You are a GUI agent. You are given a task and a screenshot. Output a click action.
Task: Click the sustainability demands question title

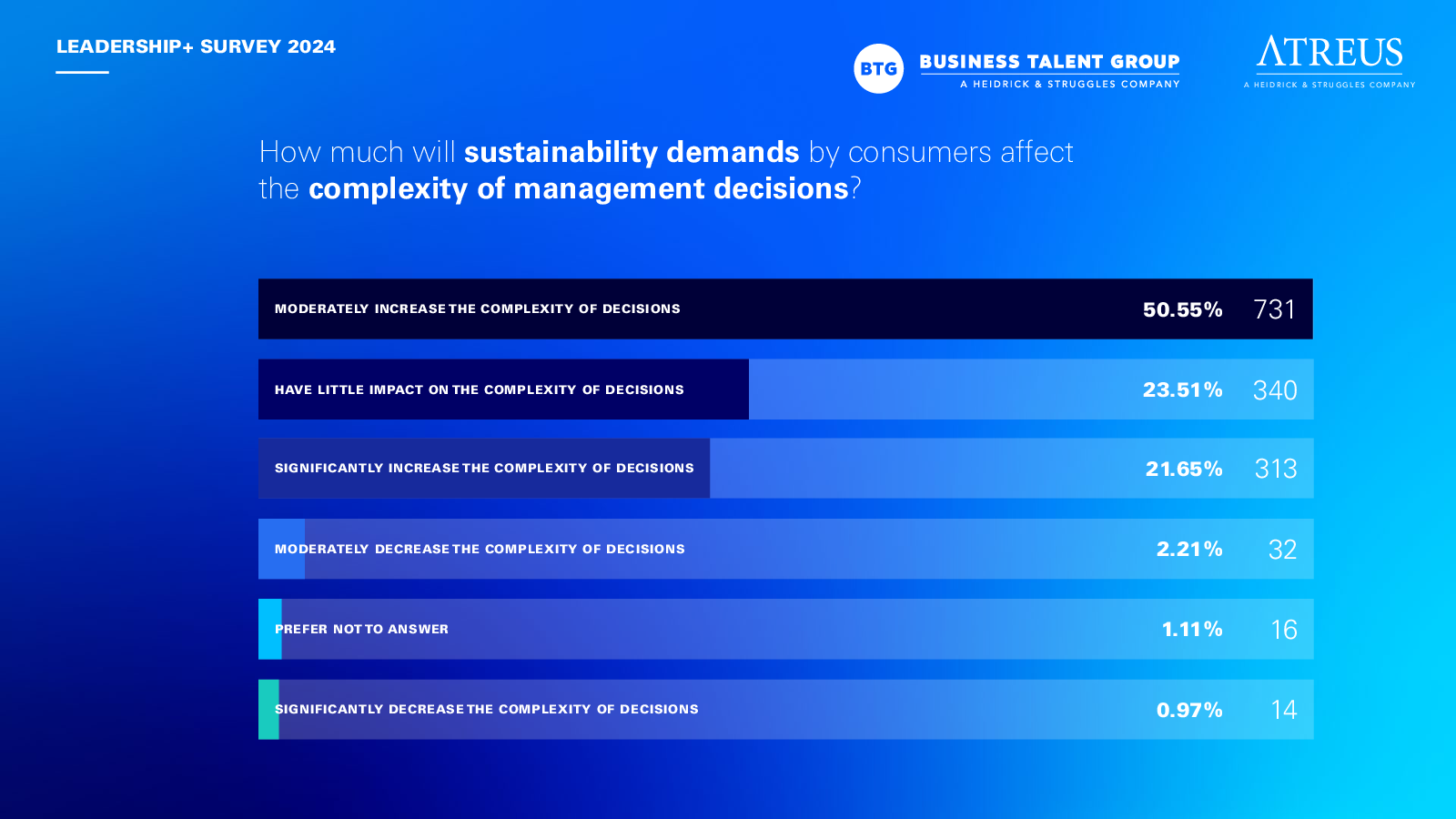(666, 170)
